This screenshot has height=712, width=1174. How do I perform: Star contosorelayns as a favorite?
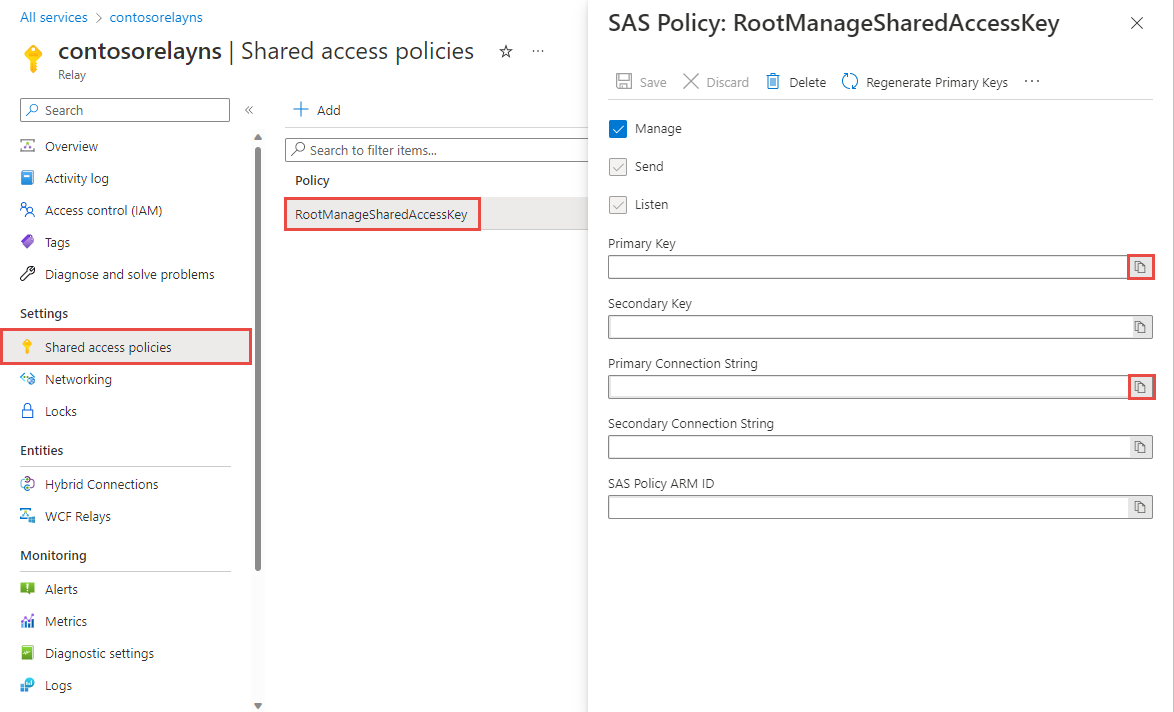tap(505, 51)
